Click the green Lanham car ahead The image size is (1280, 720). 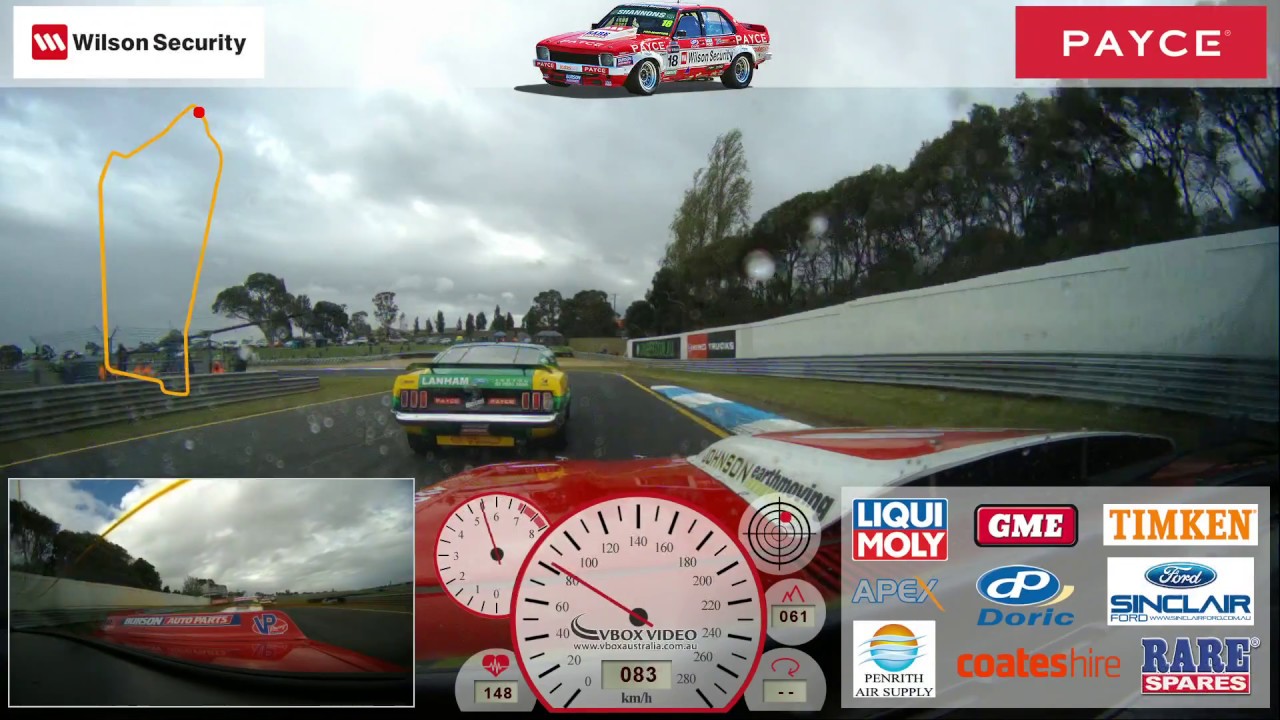coord(481,394)
